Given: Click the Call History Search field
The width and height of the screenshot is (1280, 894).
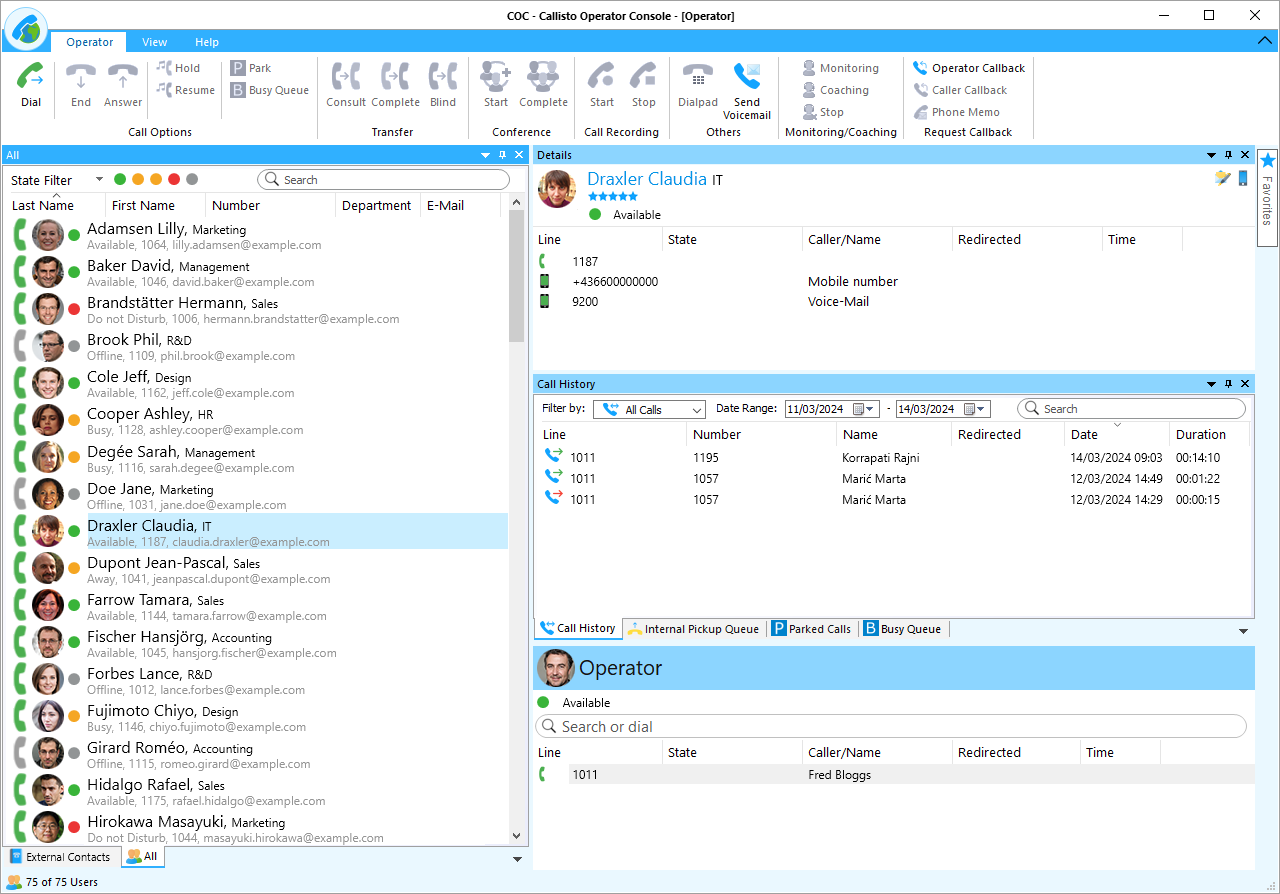Looking at the screenshot, I should (x=1132, y=409).
